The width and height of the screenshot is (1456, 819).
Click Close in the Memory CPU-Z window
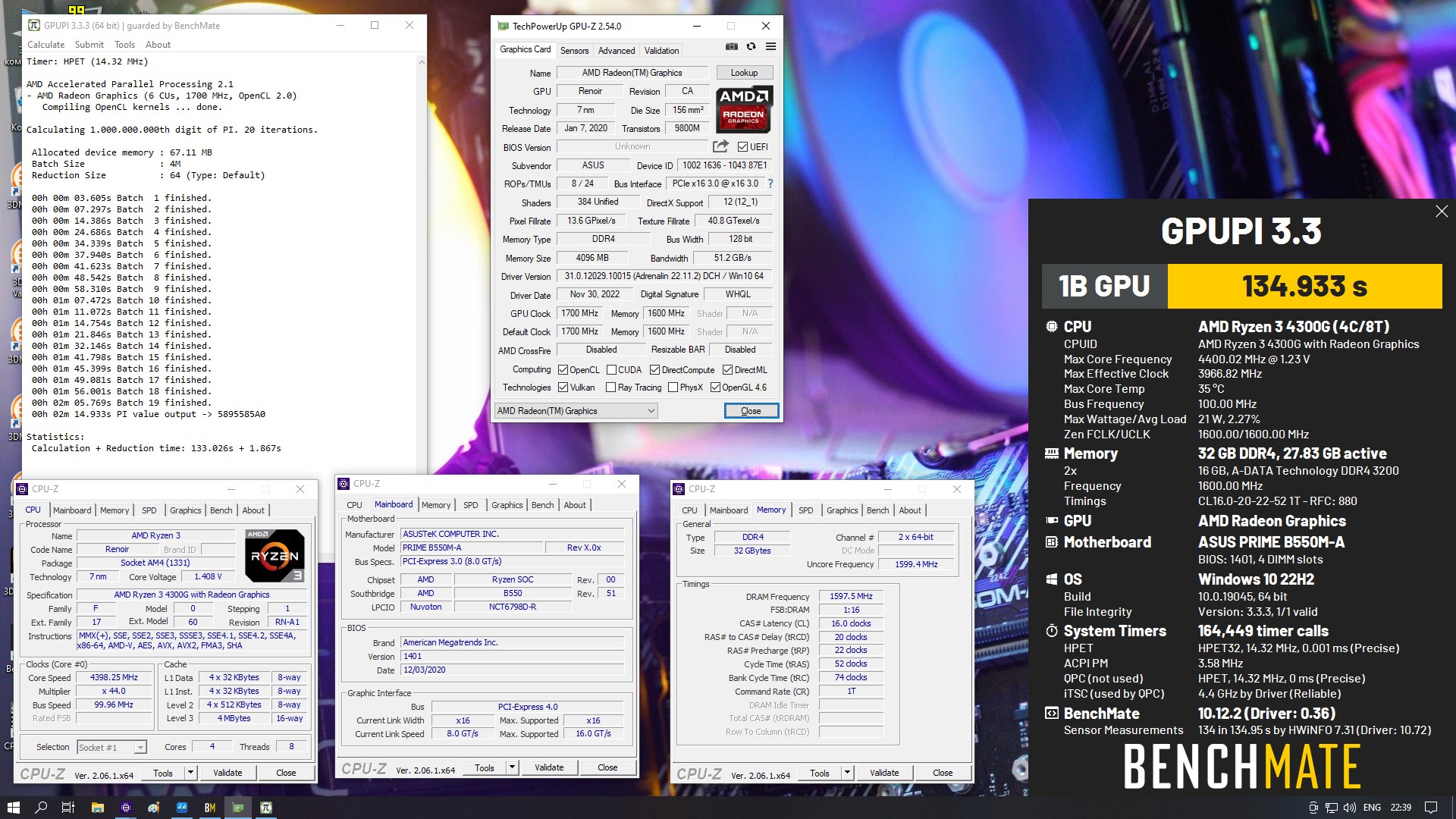943,773
